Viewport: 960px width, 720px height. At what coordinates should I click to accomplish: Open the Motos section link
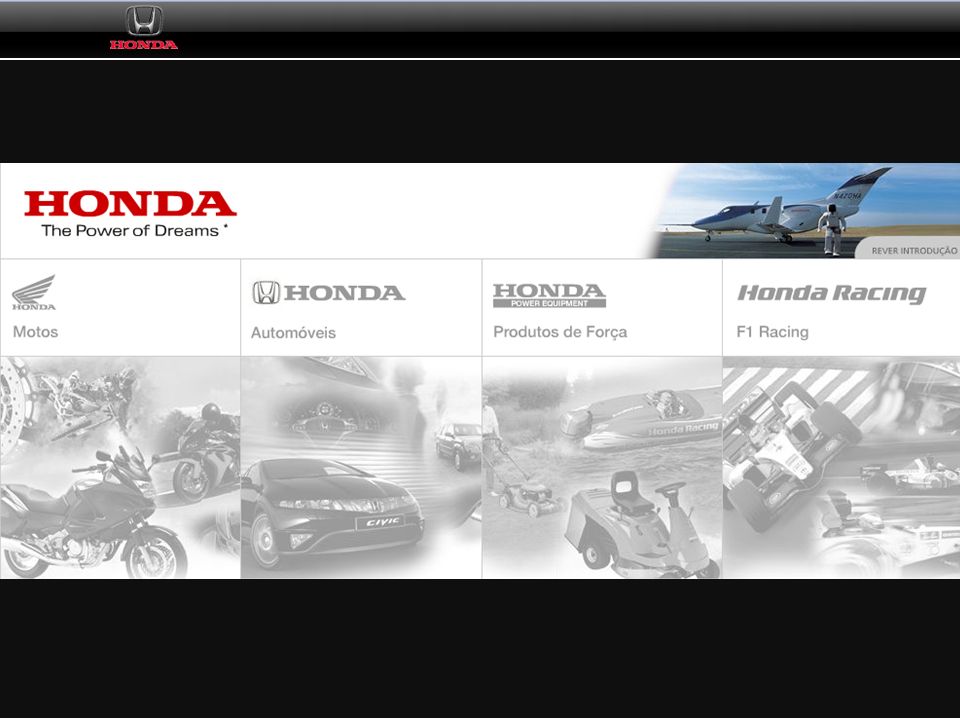click(36, 332)
